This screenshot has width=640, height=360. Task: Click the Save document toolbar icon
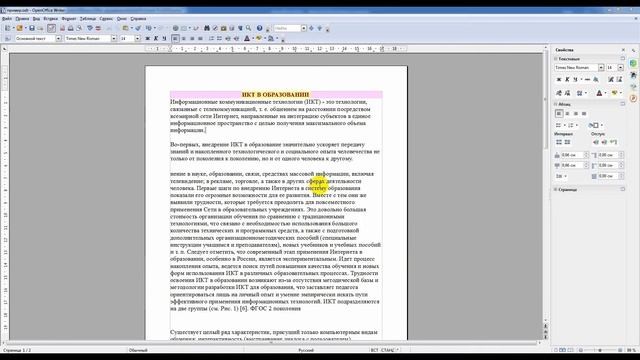click(32, 28)
